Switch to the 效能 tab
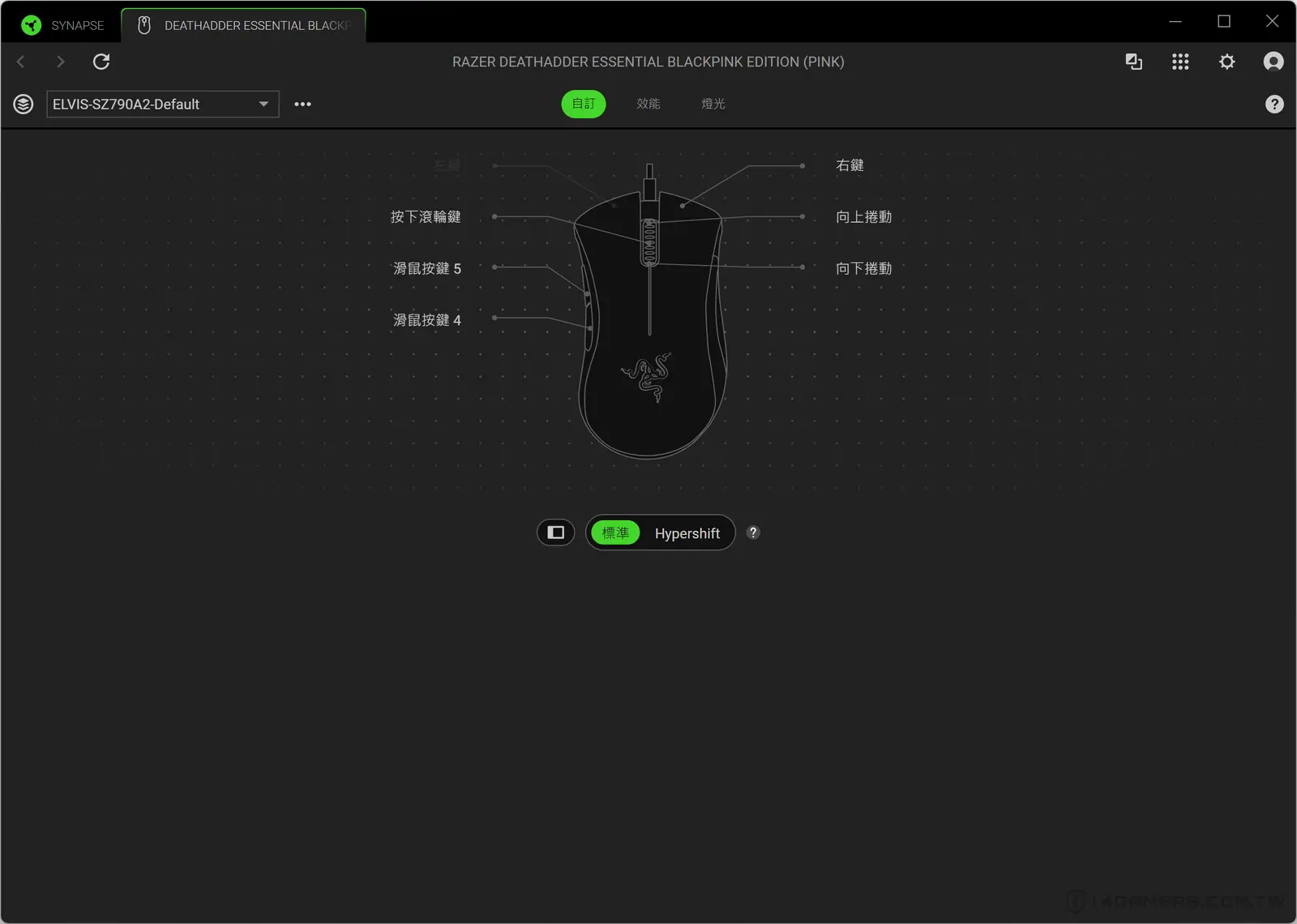Image resolution: width=1297 pixels, height=924 pixels. (648, 104)
